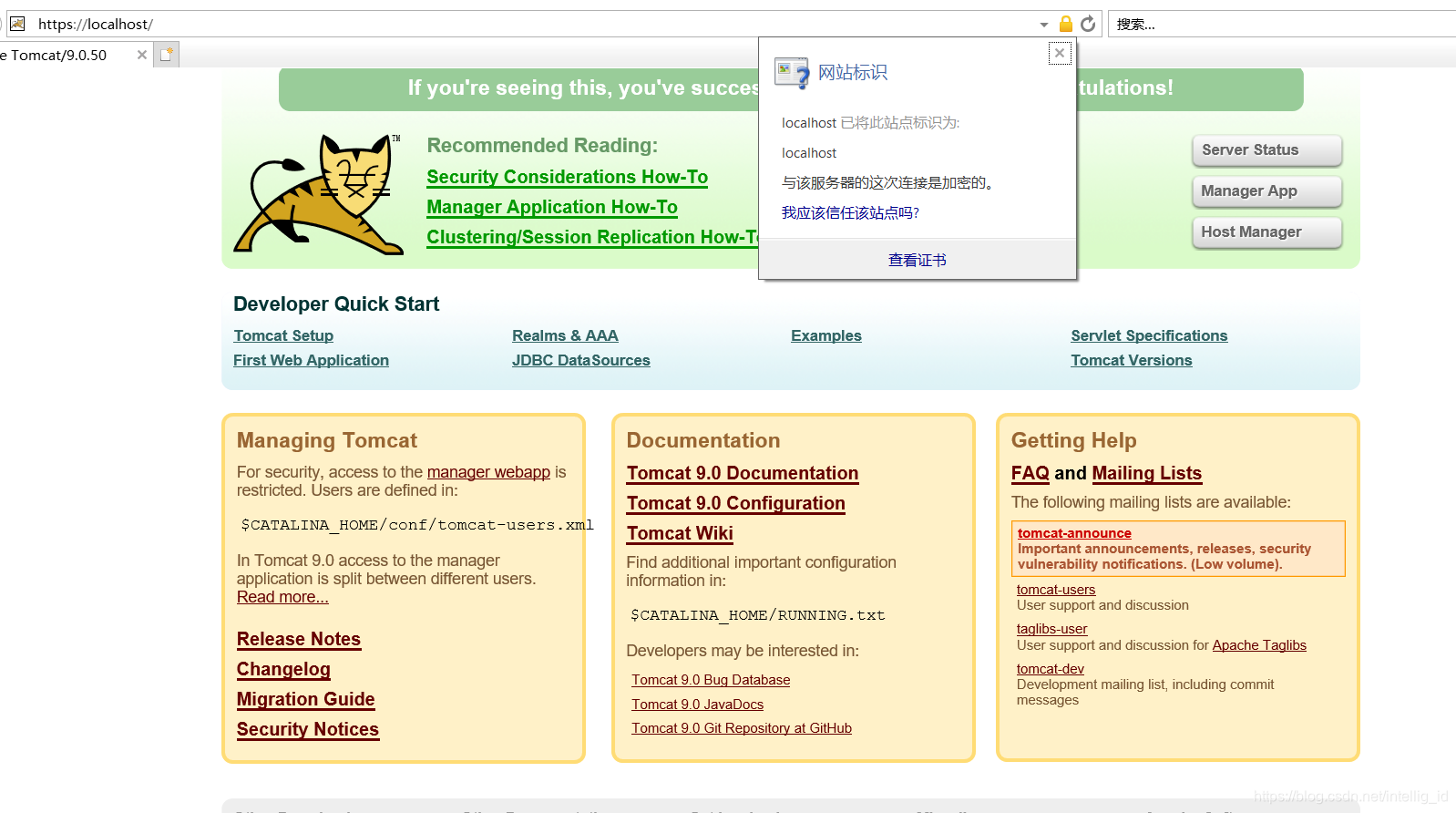Open address bar dropdown arrow
1456x813 pixels.
[x=1044, y=25]
